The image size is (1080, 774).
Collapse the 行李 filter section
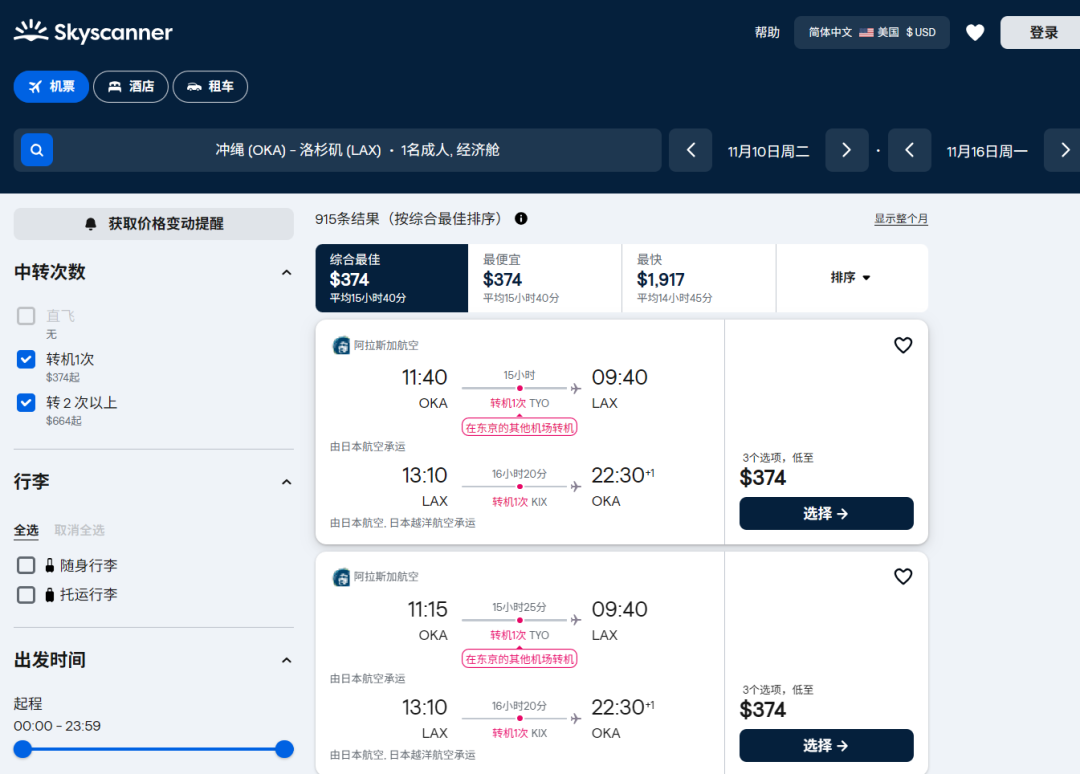[286, 482]
